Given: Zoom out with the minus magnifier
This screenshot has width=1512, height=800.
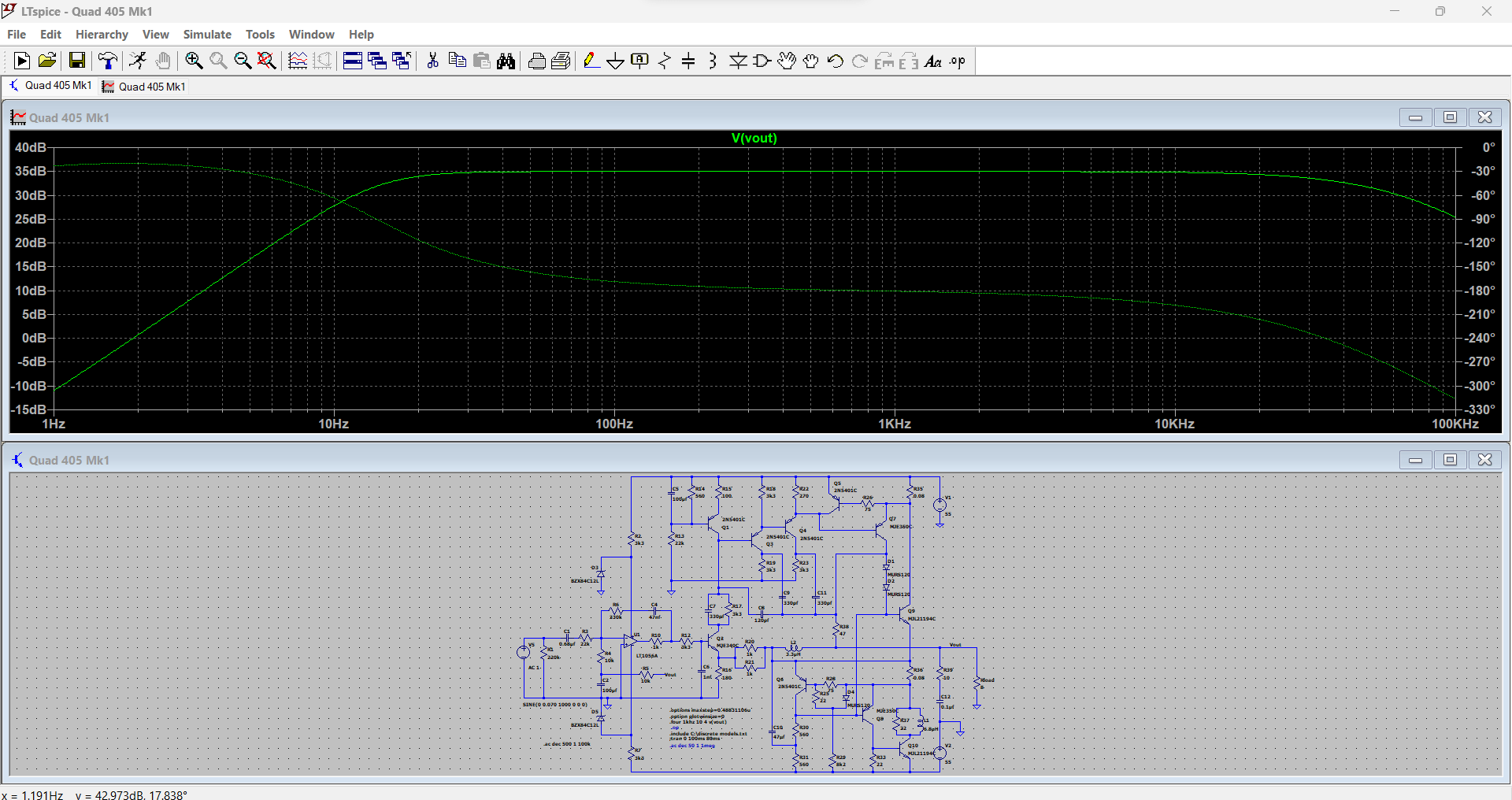Looking at the screenshot, I should click(x=243, y=61).
